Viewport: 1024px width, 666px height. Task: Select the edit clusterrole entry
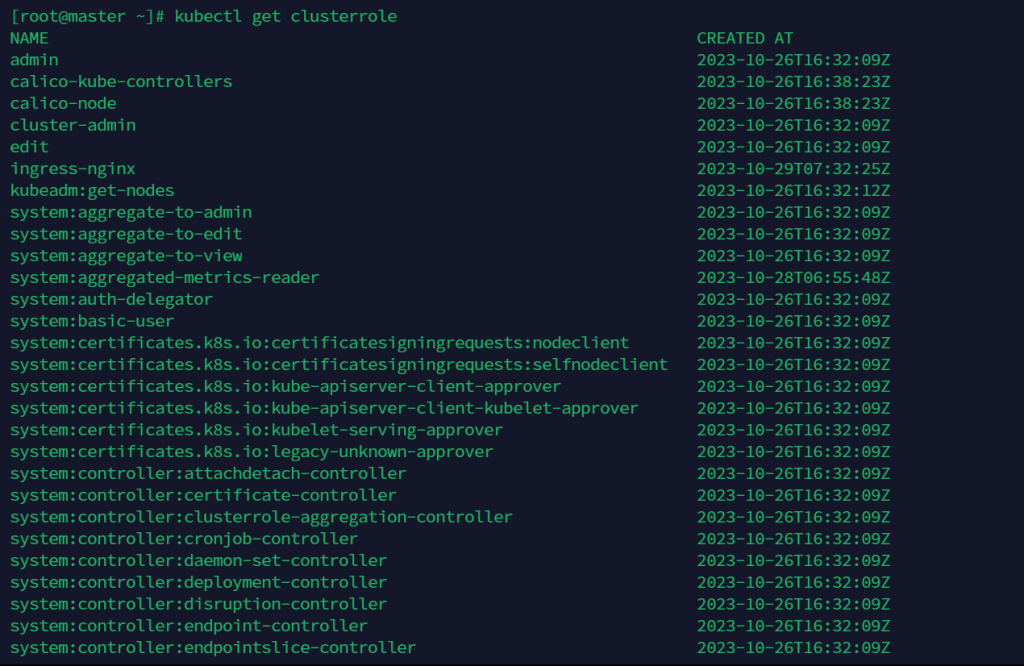pyautogui.click(x=29, y=147)
